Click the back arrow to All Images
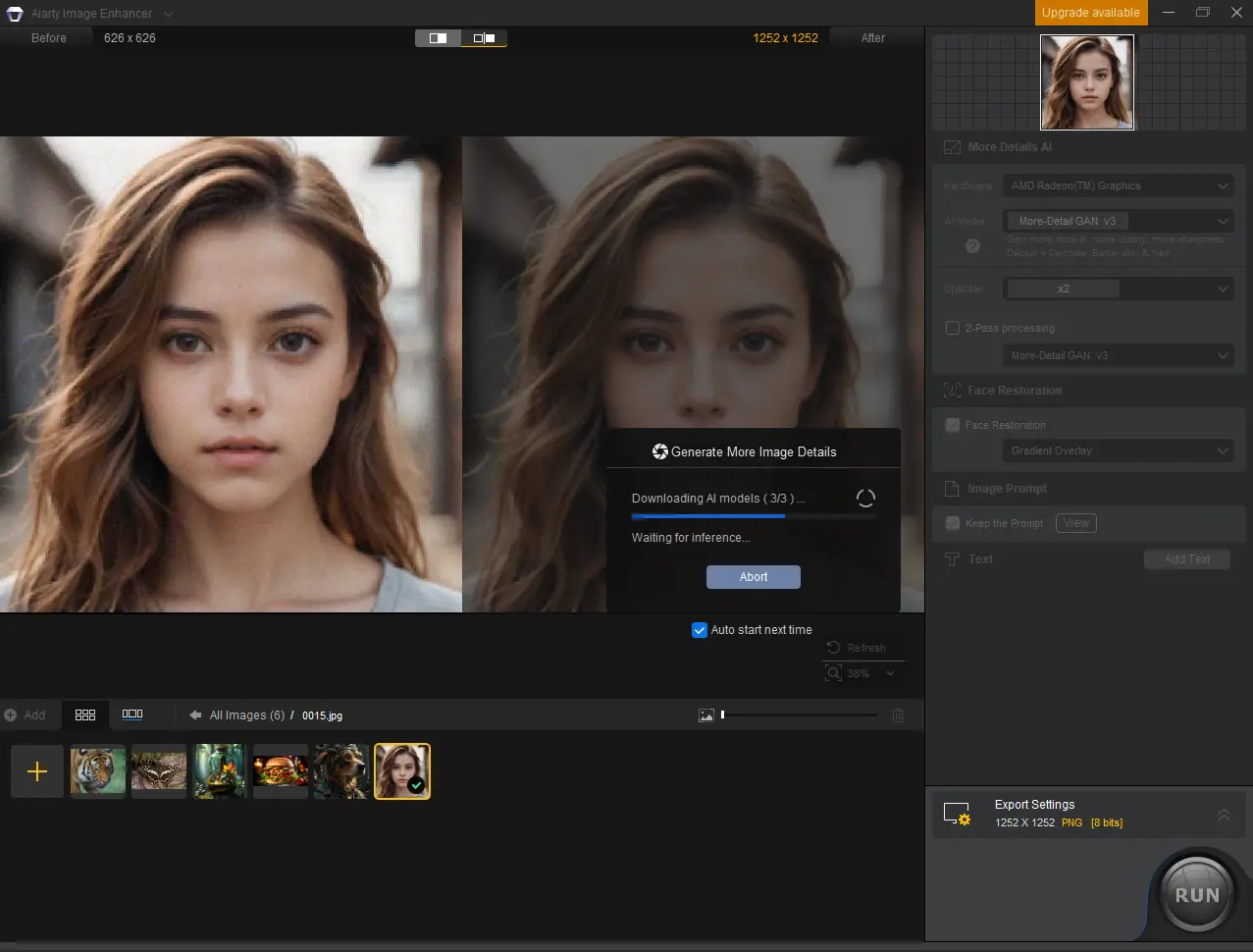The width and height of the screenshot is (1253, 952). (195, 715)
